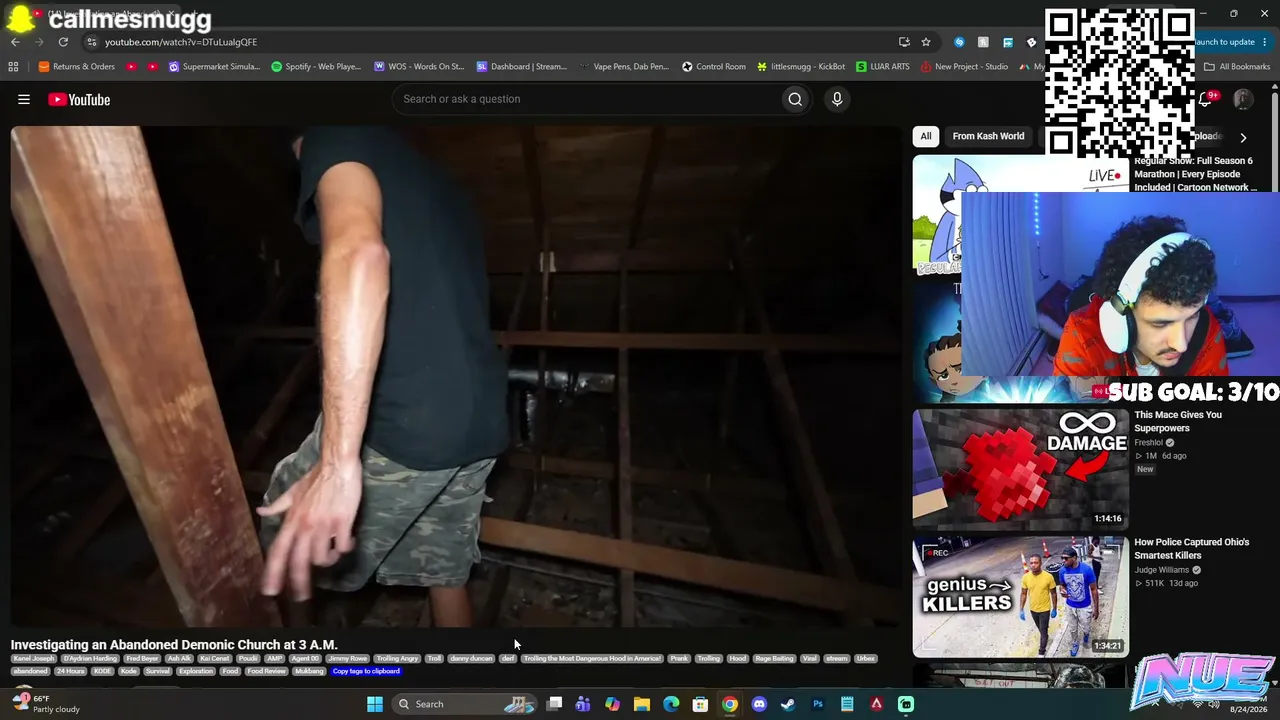Screen dimensions: 1280x720
Task: Open YouTube notifications bell
Action: (1205, 99)
